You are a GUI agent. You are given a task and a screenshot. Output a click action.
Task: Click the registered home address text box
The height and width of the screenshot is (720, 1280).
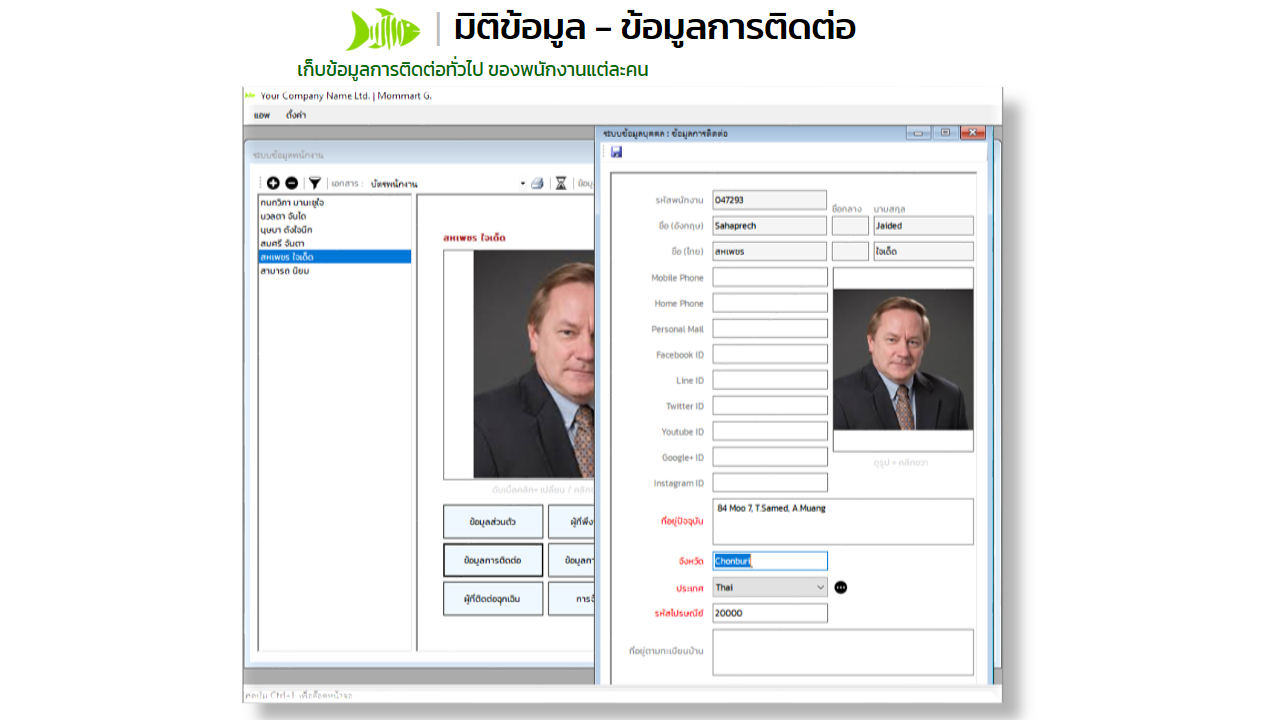(843, 652)
